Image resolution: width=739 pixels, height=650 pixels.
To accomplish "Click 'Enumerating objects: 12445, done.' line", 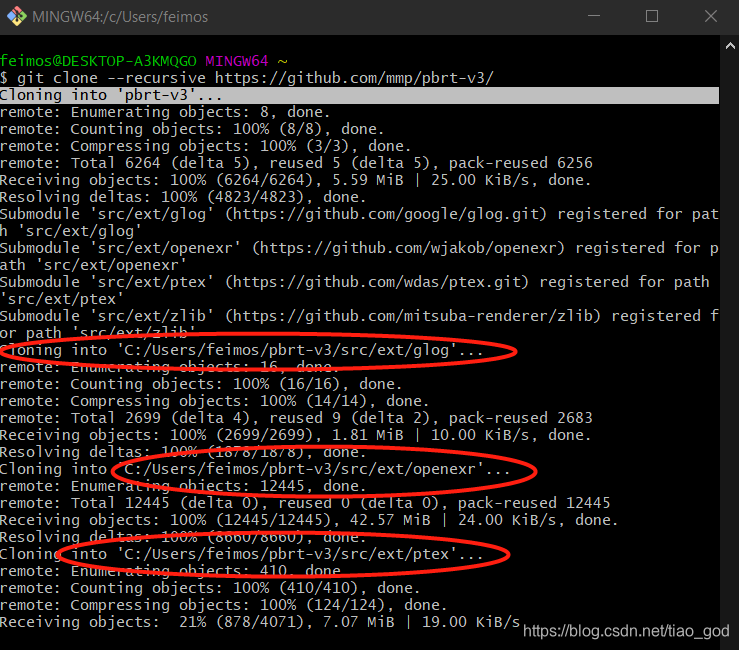I will point(183,486).
